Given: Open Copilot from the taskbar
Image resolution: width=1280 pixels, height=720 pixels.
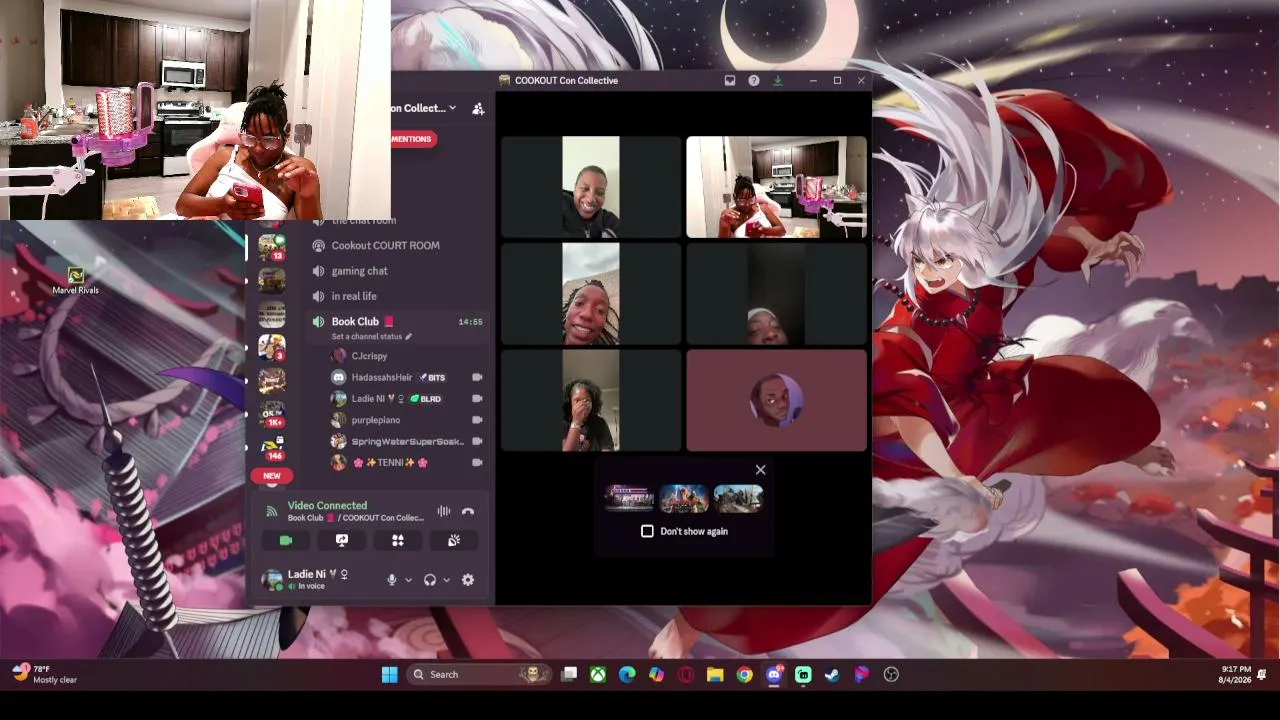Looking at the screenshot, I should pyautogui.click(x=656, y=675).
